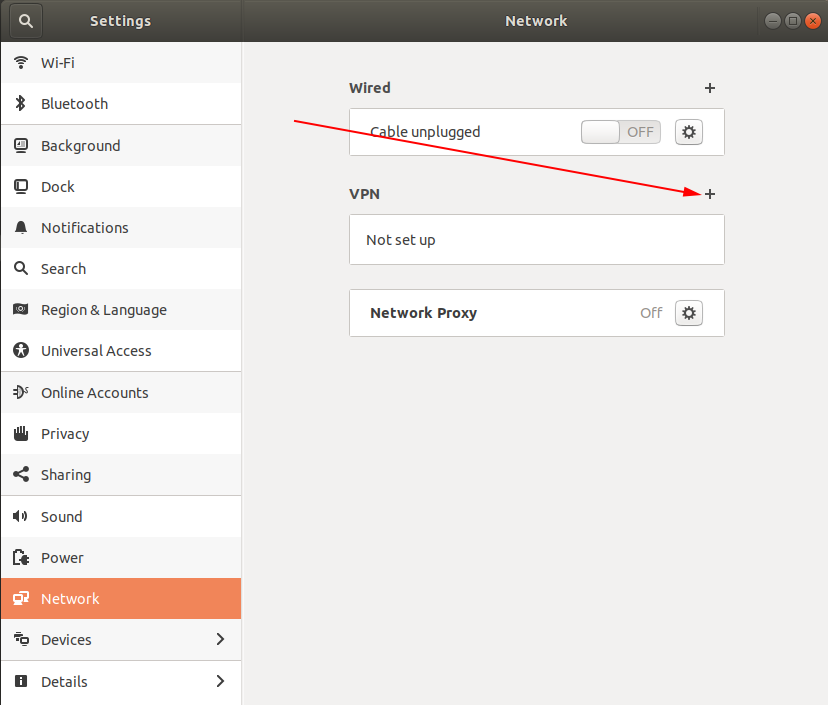The height and width of the screenshot is (705, 828).
Task: Click the search icon in Settings header
Action: click(x=26, y=20)
